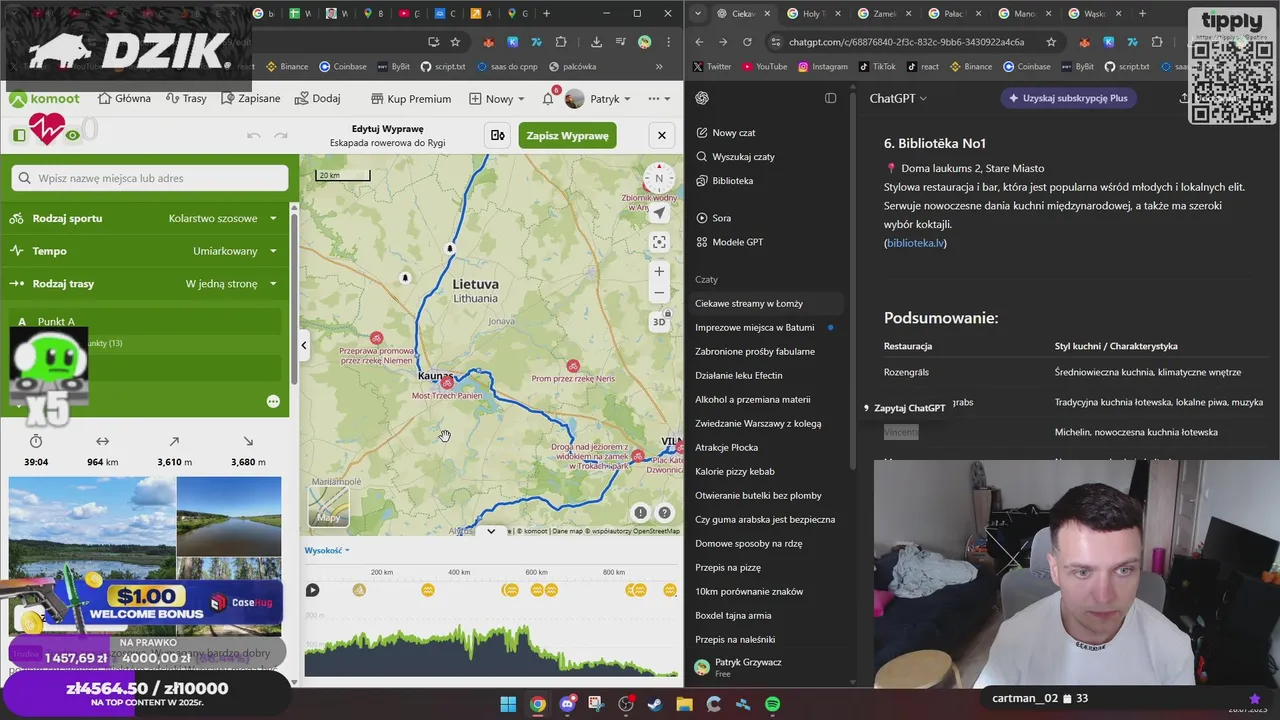Open Sora in ChatGPT sidebar

coord(713,218)
